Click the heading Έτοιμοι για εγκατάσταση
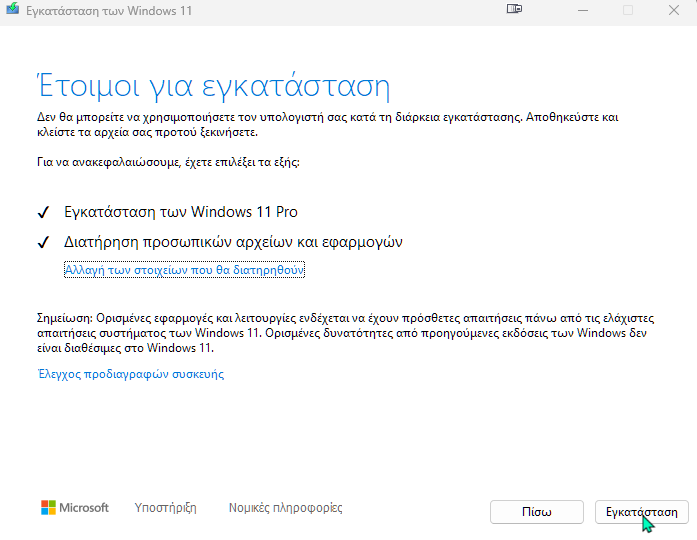 (x=213, y=85)
